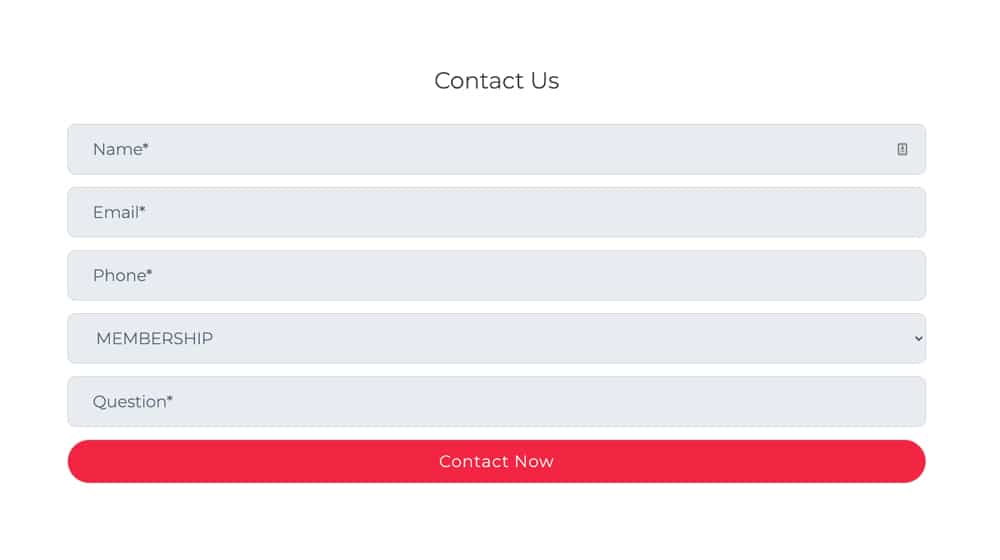The width and height of the screenshot is (1000, 560).
Task: Click the Phone* placeholder text
Action: point(122,275)
